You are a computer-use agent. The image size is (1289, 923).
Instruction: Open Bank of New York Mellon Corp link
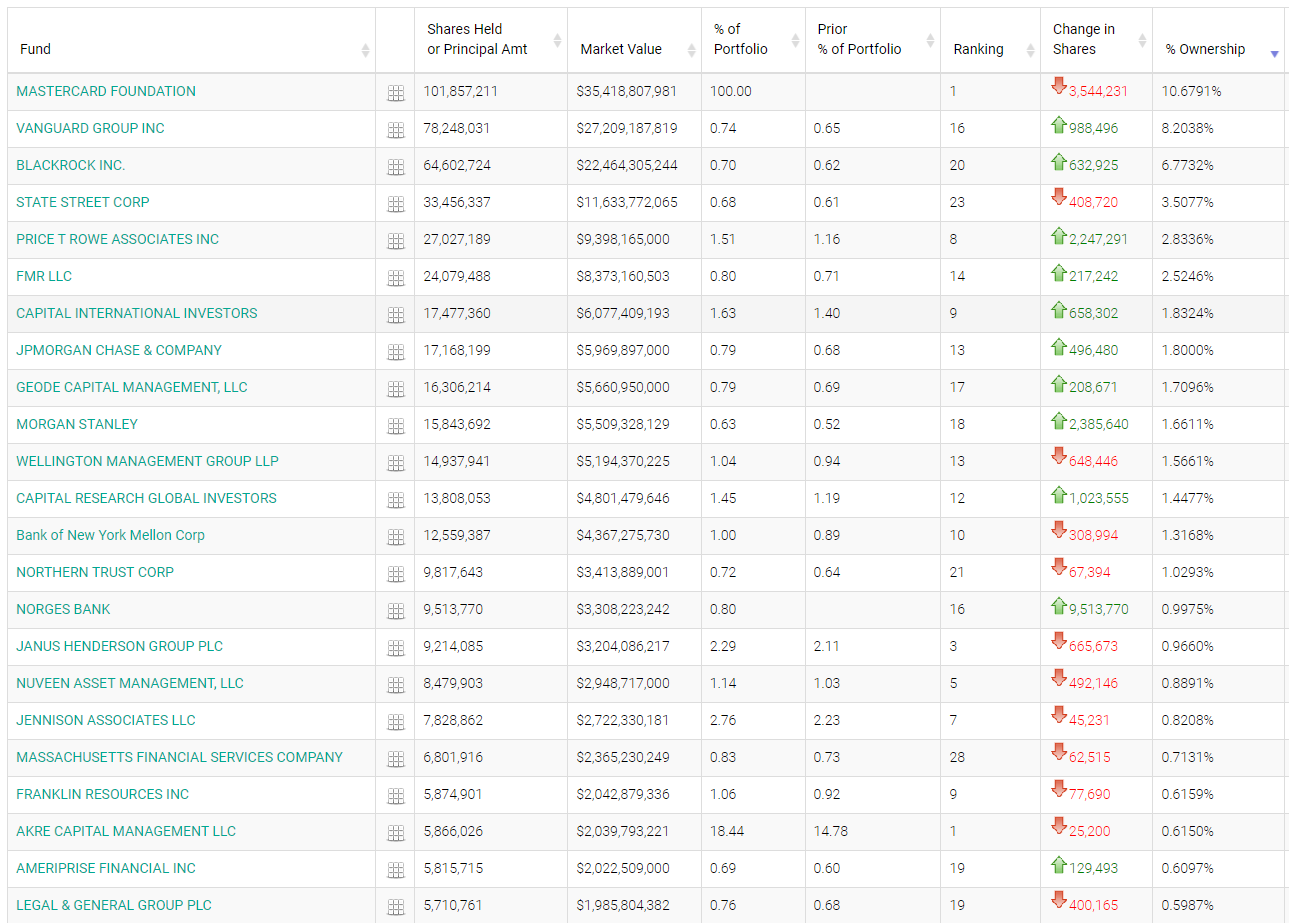110,535
